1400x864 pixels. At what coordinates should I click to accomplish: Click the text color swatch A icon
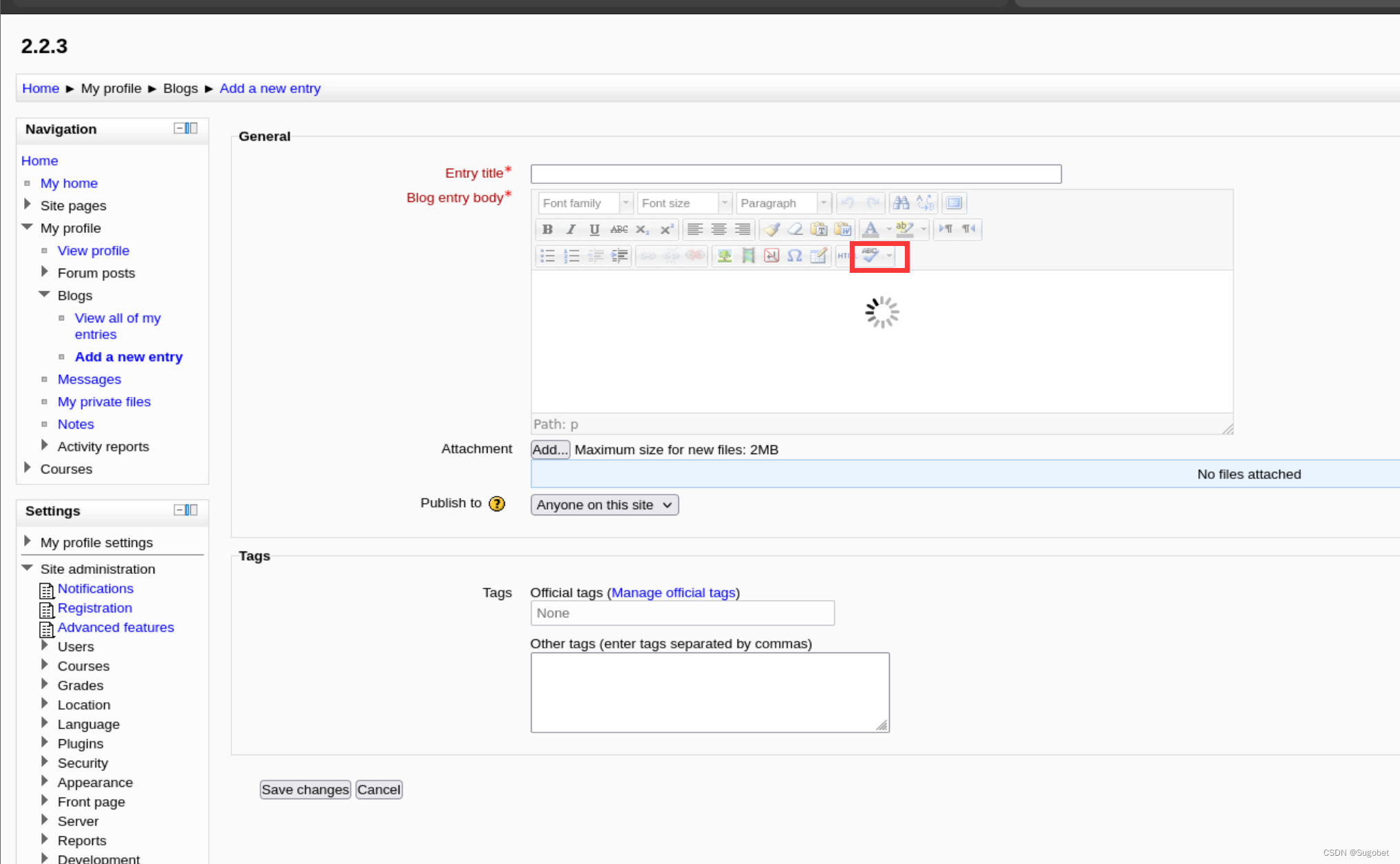click(870, 229)
